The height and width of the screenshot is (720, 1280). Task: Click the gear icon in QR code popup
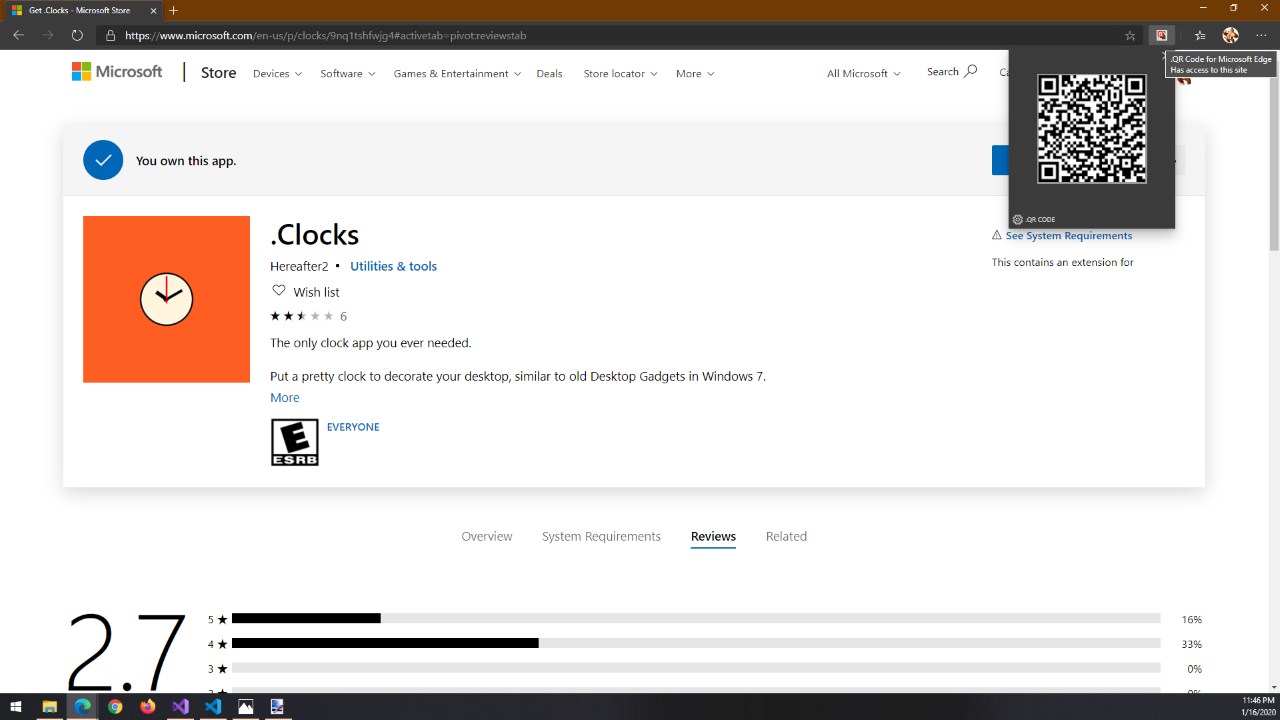(1017, 219)
